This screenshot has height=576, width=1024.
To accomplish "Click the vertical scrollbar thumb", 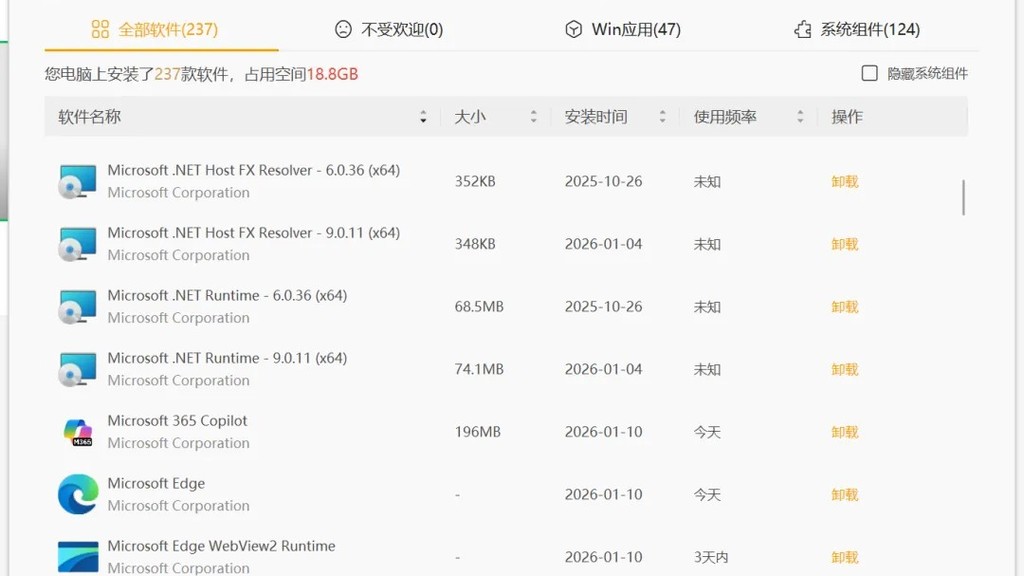I will coord(963,197).
